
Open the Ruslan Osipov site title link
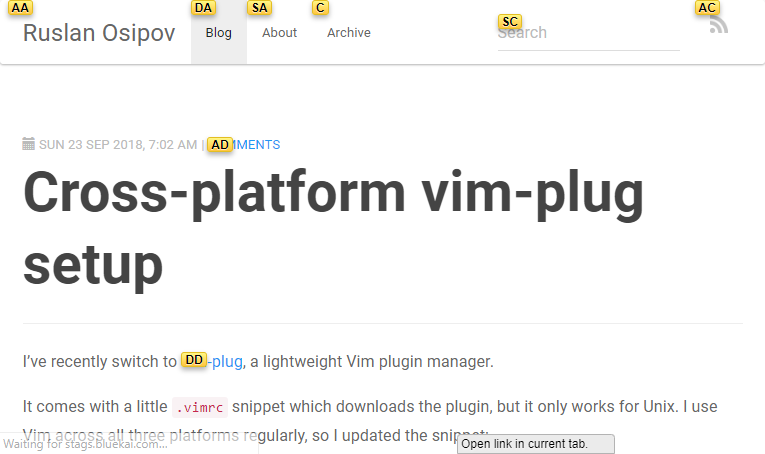[x=99, y=33]
